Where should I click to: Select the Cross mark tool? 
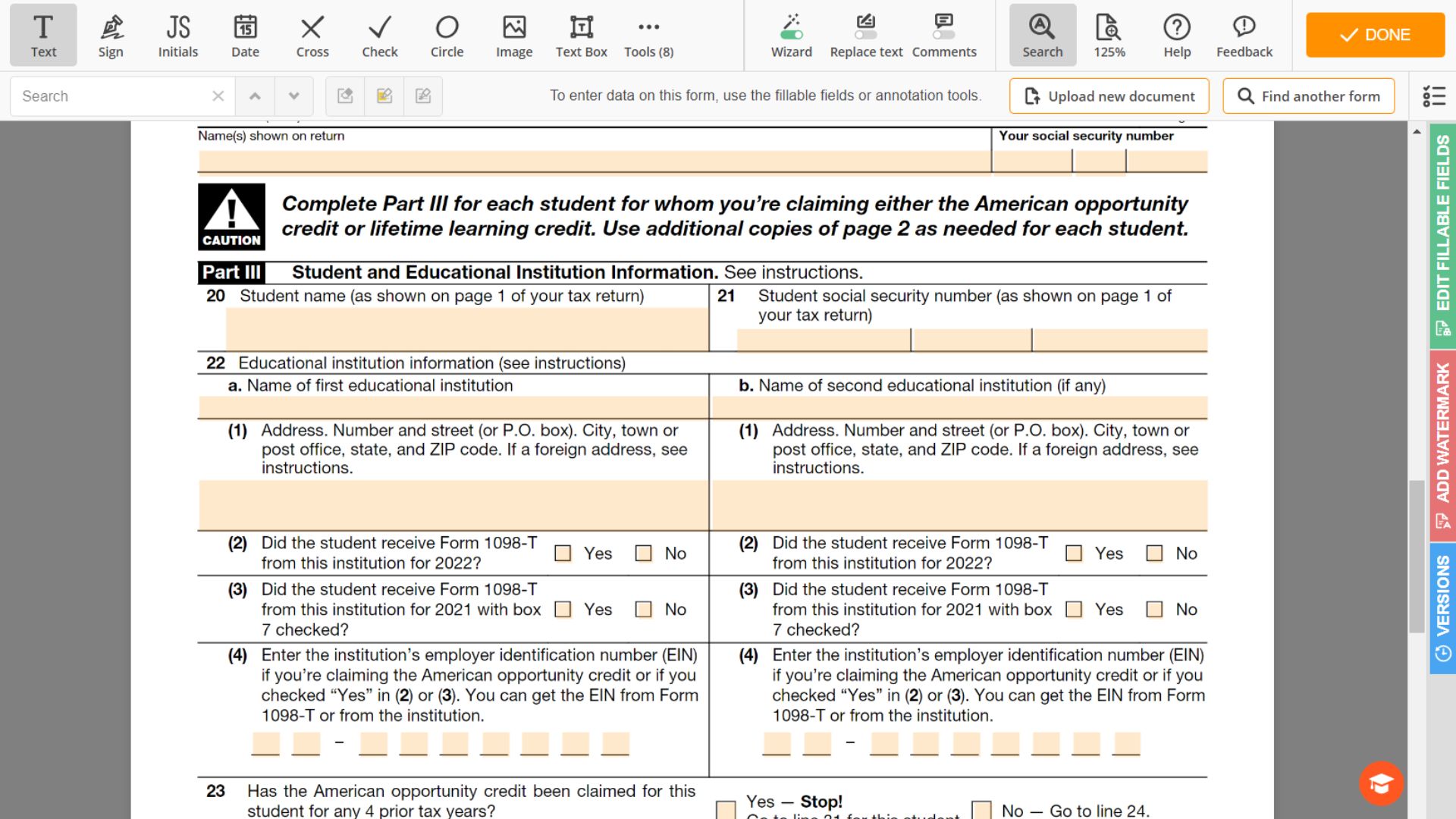pos(311,34)
